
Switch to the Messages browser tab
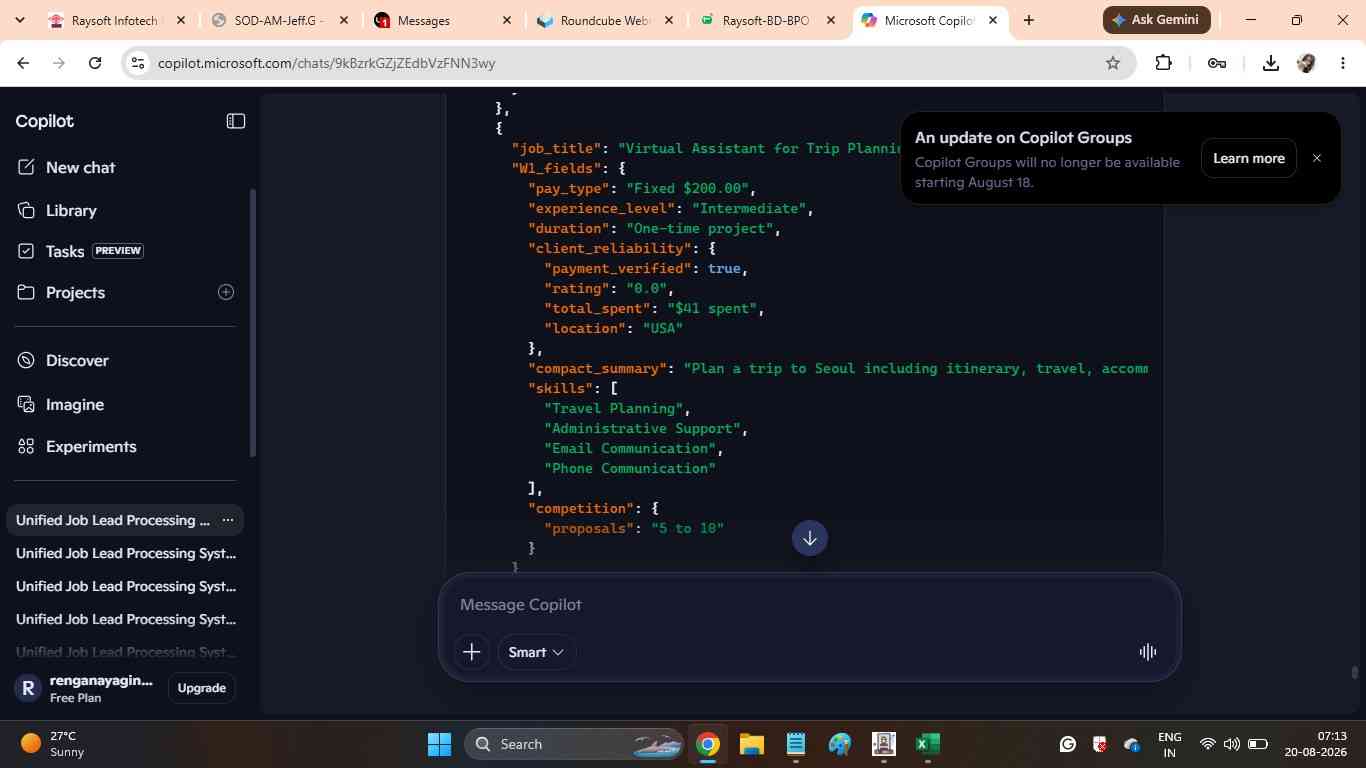coord(443,20)
